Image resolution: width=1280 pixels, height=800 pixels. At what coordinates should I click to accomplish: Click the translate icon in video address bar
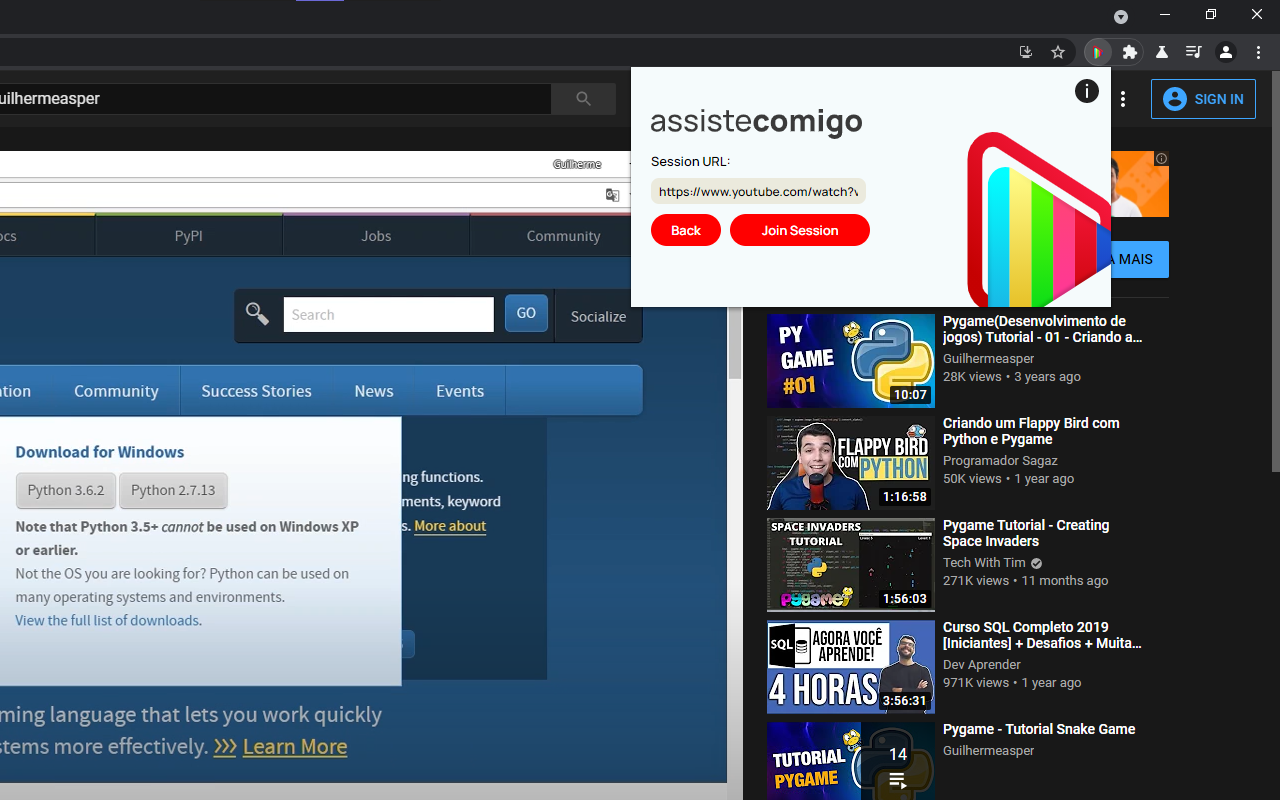[x=612, y=195]
